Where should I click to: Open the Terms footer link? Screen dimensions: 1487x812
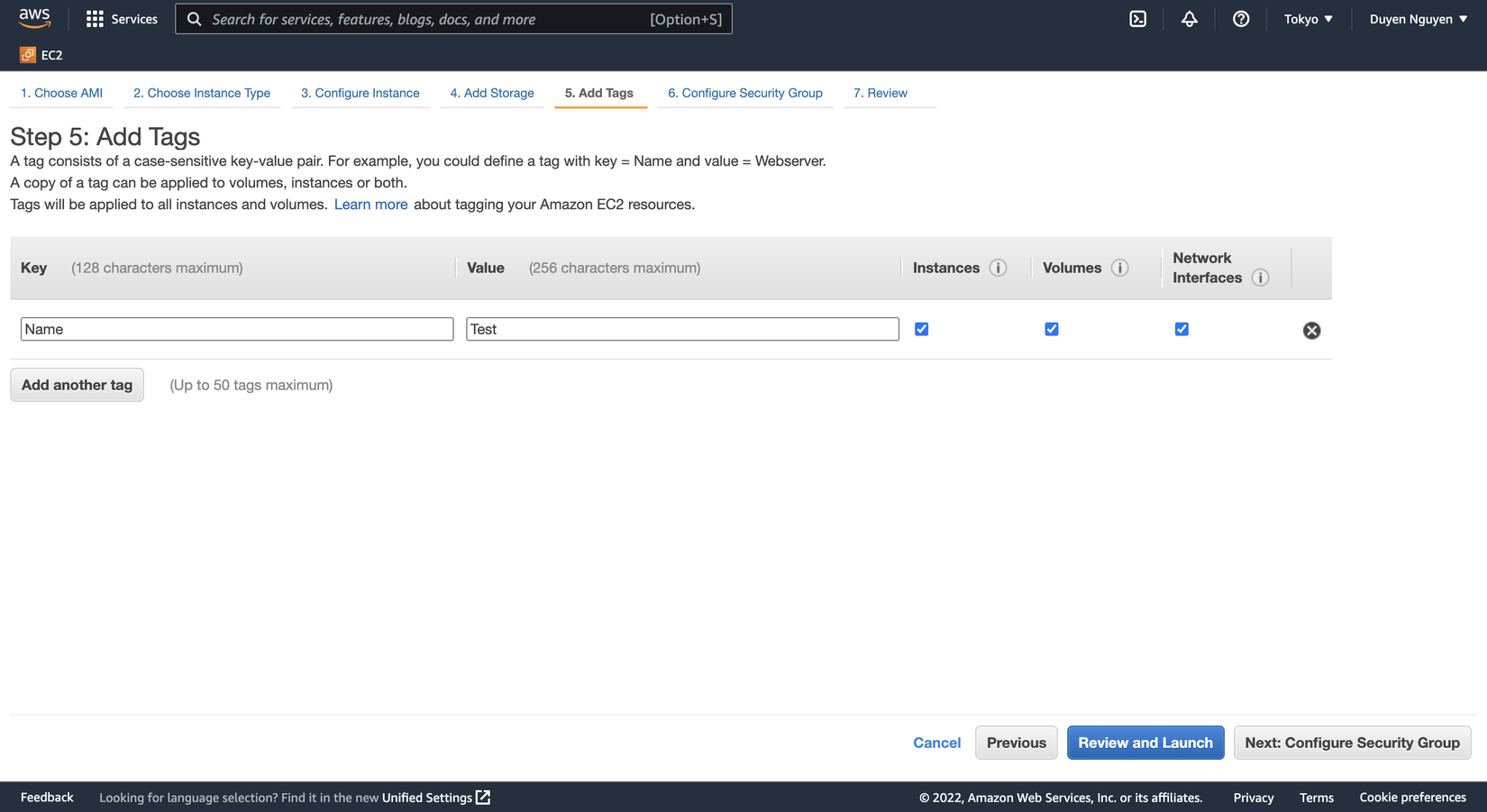coord(1317,798)
